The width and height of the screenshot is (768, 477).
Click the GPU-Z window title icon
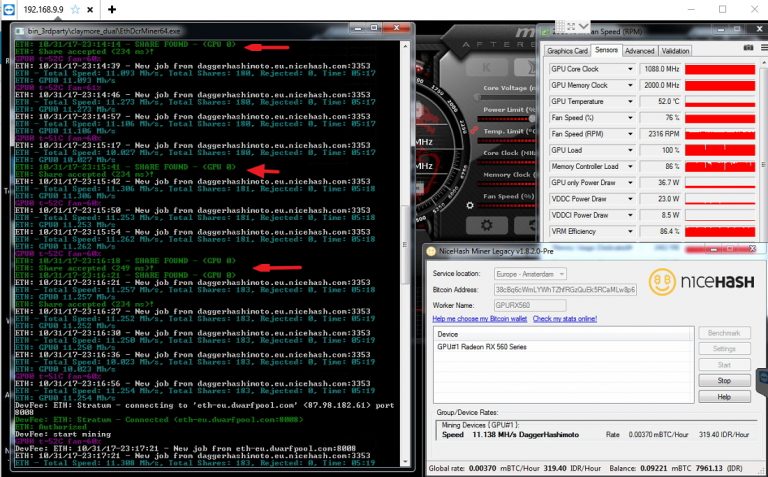[545, 32]
